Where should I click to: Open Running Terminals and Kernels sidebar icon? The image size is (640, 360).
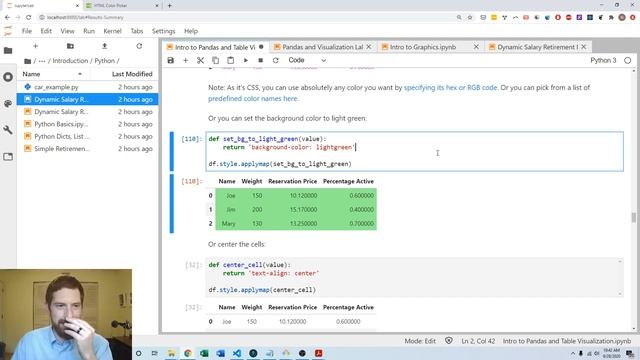8,77
